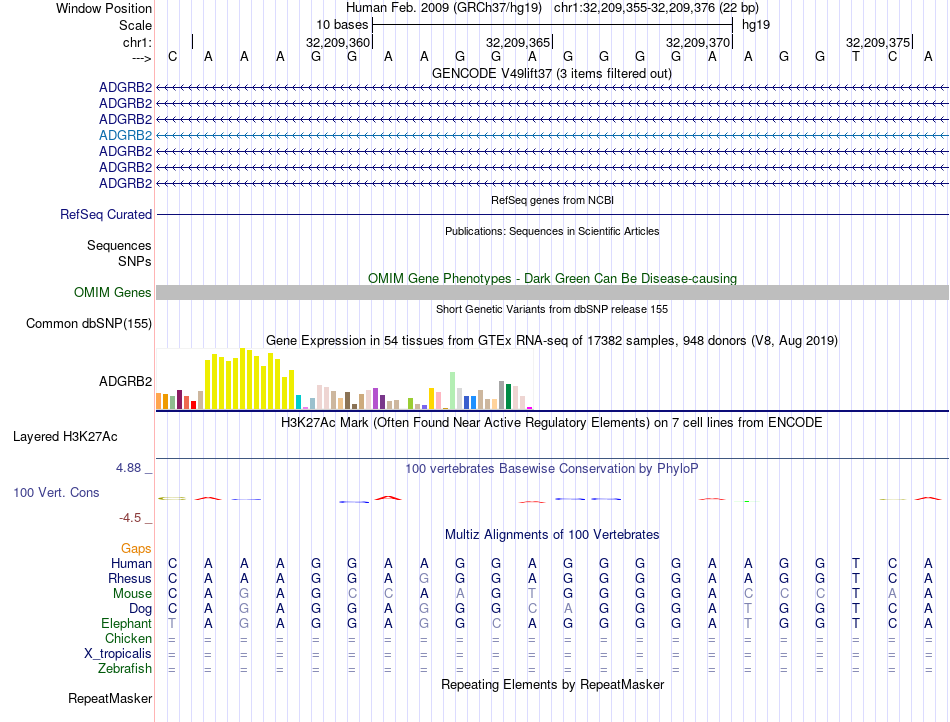Click the Zebrafish alignment row label
Screen dimensions: 950x722
click(125, 669)
